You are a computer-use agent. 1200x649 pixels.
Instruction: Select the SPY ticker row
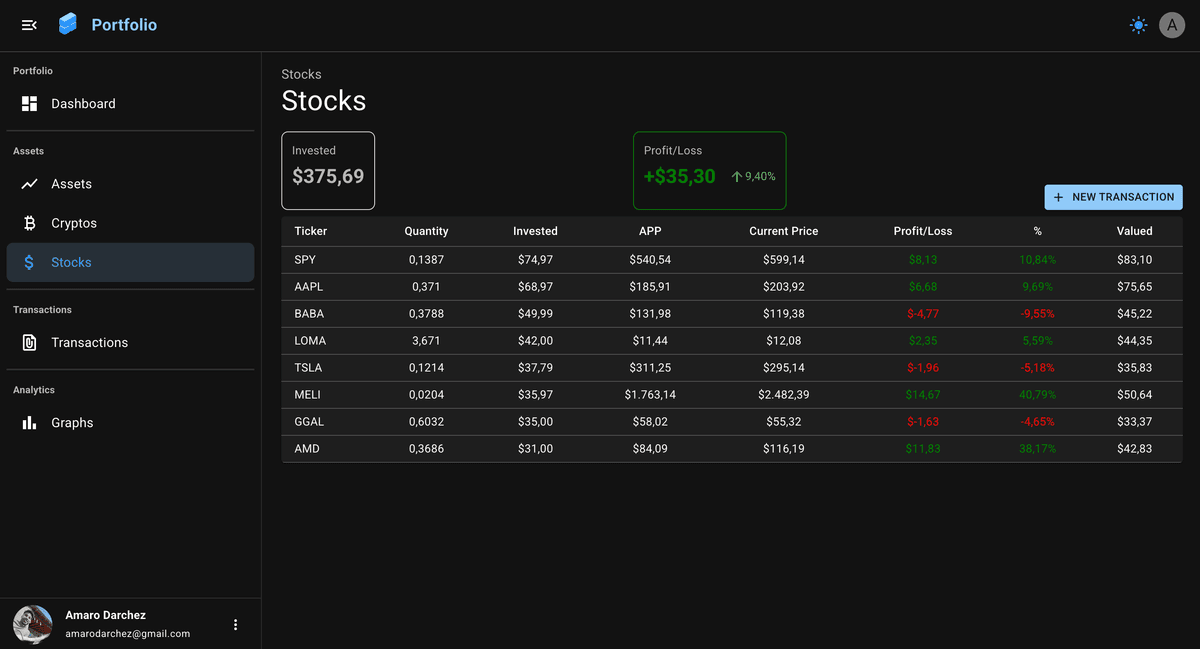(732, 260)
